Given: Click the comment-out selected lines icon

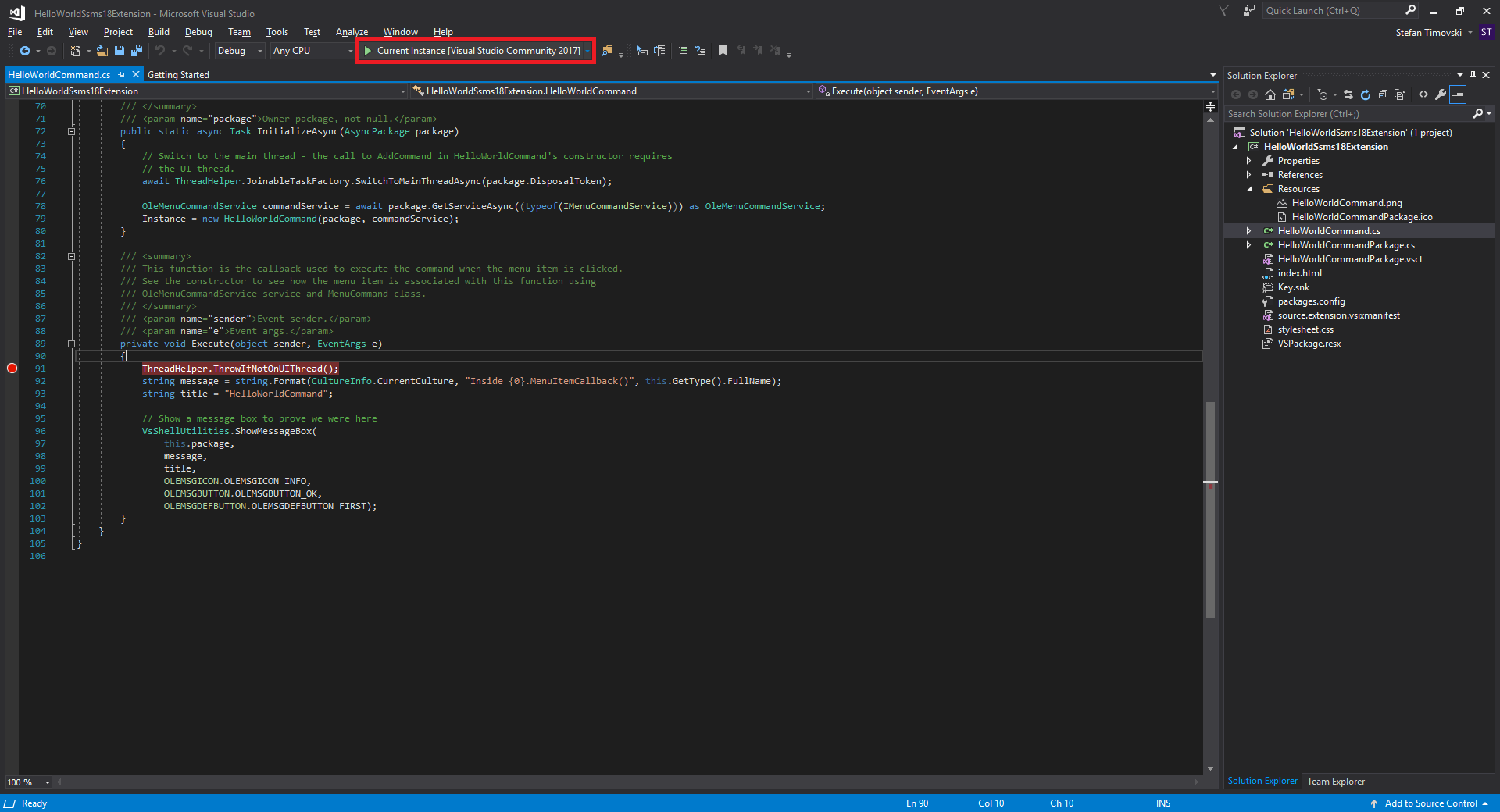Looking at the screenshot, I should [683, 51].
